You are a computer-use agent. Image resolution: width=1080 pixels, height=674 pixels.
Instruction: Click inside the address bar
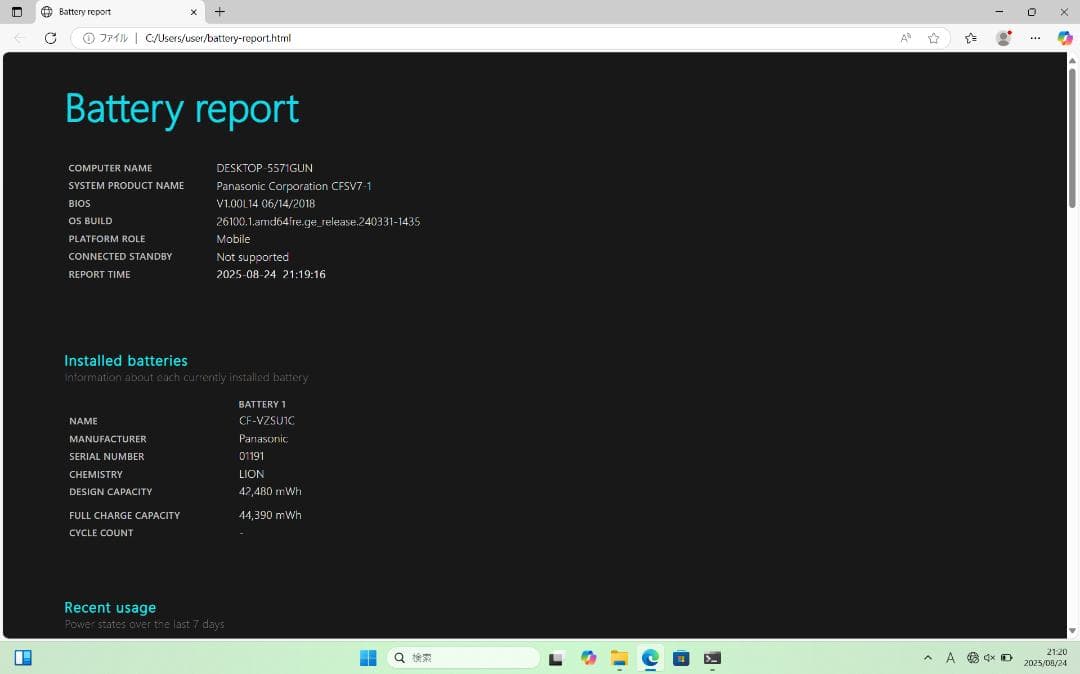(x=400, y=37)
